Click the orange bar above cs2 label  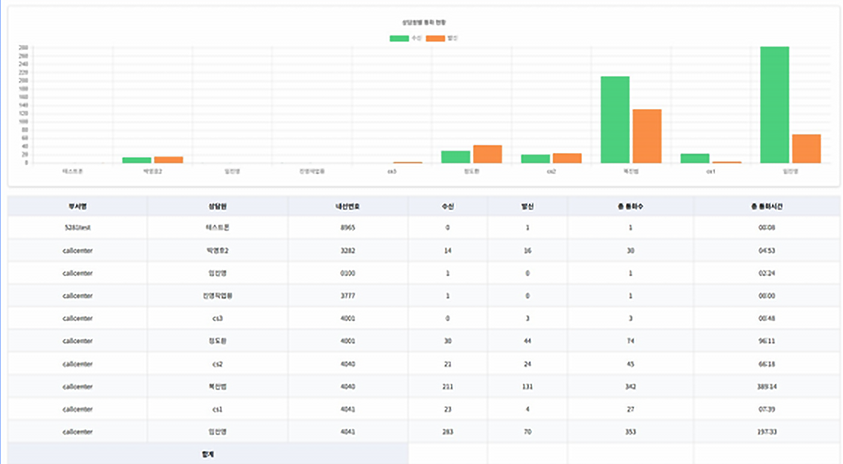click(567, 158)
